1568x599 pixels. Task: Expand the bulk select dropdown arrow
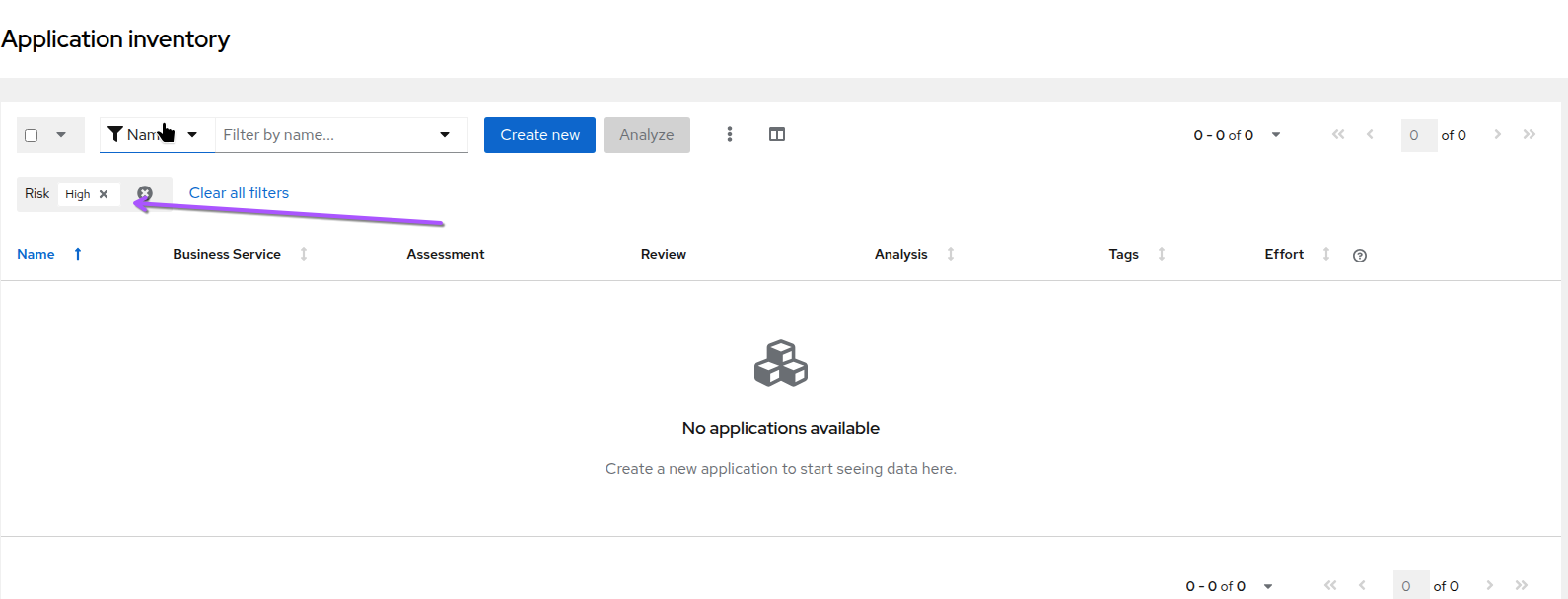pyautogui.click(x=61, y=135)
